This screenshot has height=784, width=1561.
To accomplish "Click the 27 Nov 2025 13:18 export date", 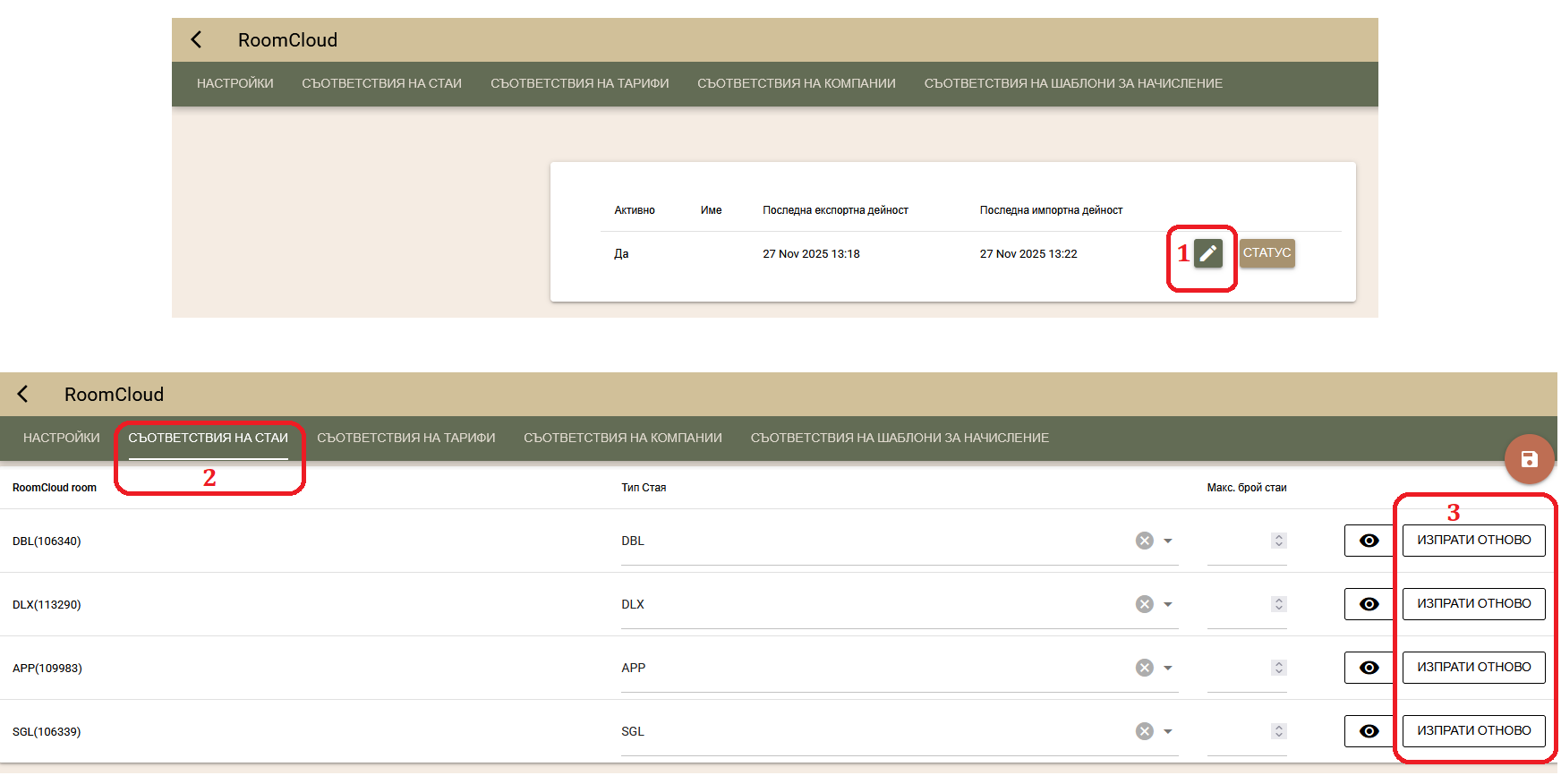I will tap(811, 254).
